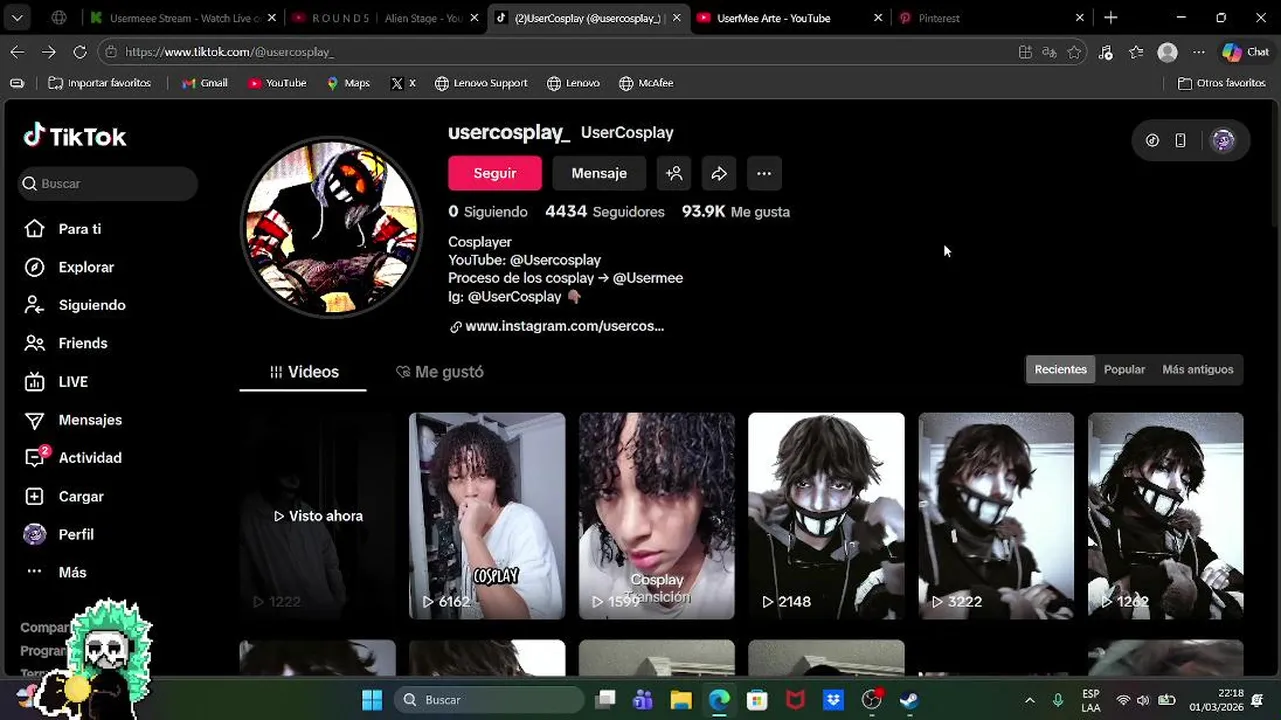Viewport: 1281px width, 720px height.
Task: Send a message with the Mensaje button
Action: point(599,173)
